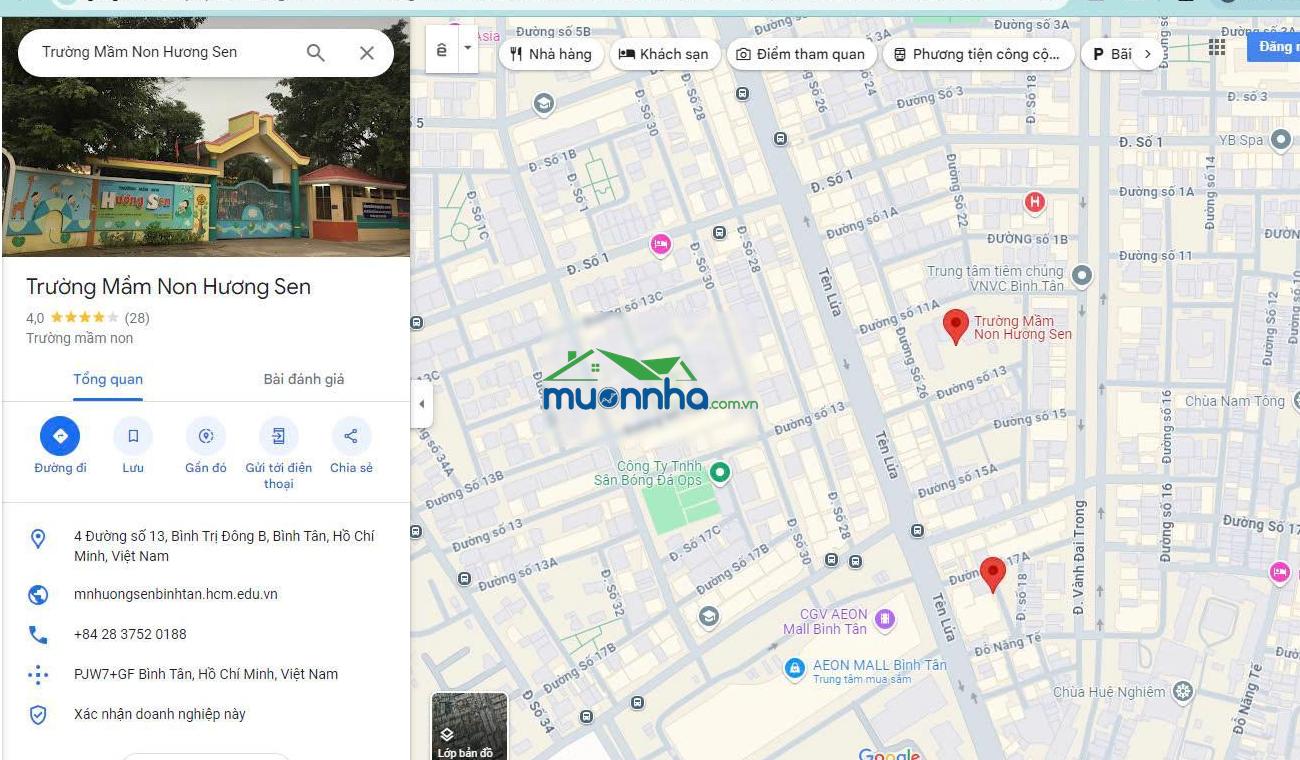
Task: Show more filter chips with right arrow
Action: pos(1148,54)
